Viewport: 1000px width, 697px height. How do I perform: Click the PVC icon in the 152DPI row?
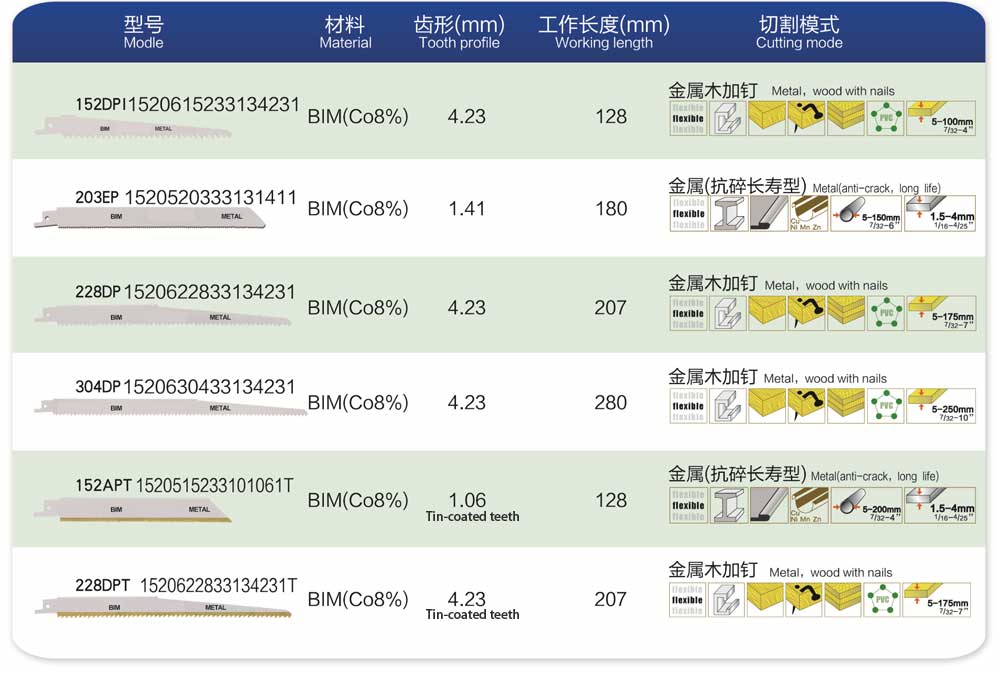pos(884,118)
